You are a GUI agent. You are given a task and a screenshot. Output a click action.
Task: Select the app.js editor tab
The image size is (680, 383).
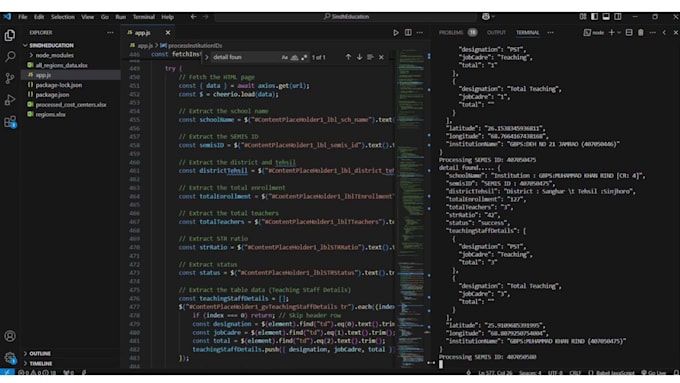click(147, 33)
